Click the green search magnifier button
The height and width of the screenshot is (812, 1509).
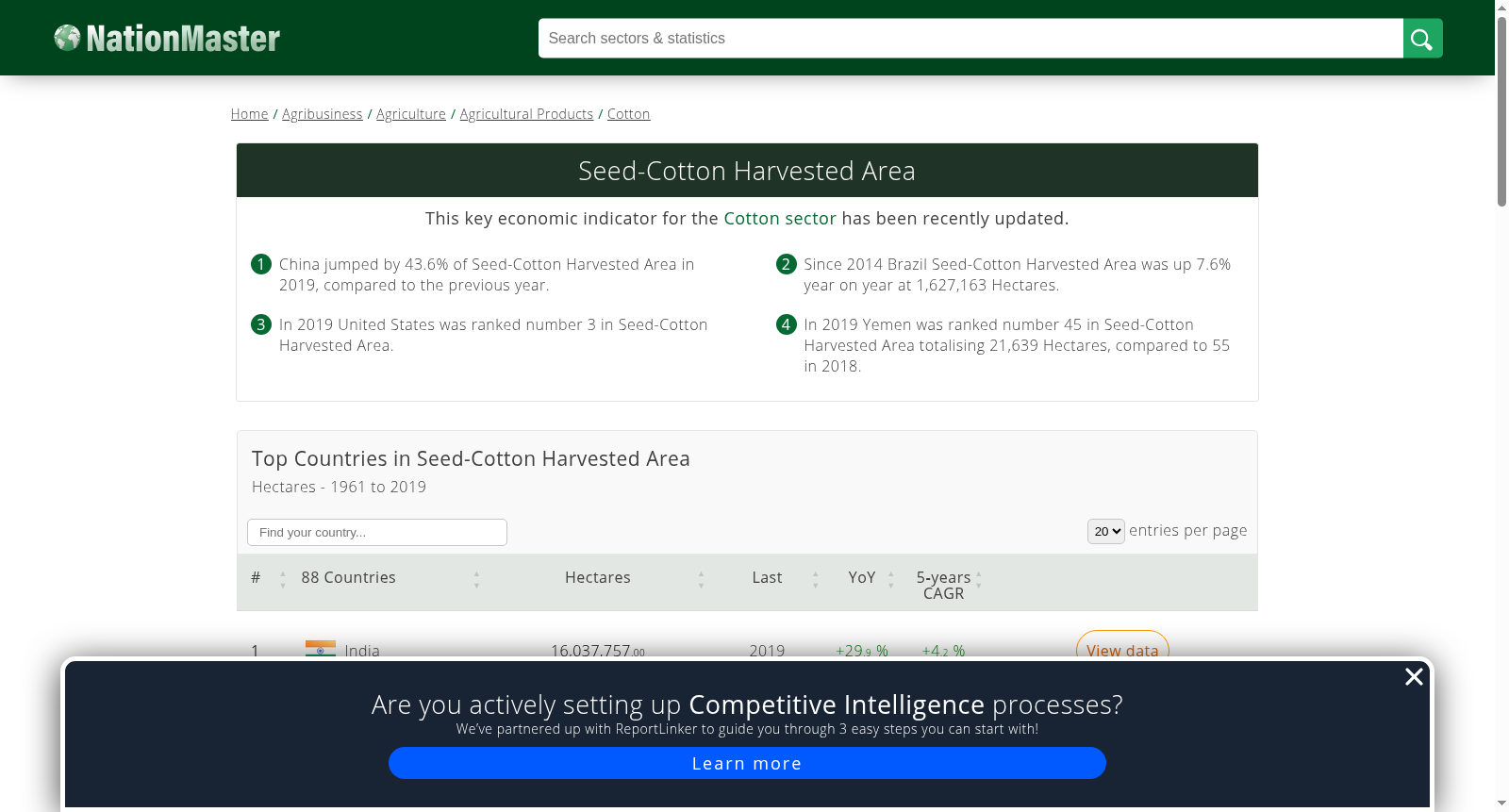1422,39
